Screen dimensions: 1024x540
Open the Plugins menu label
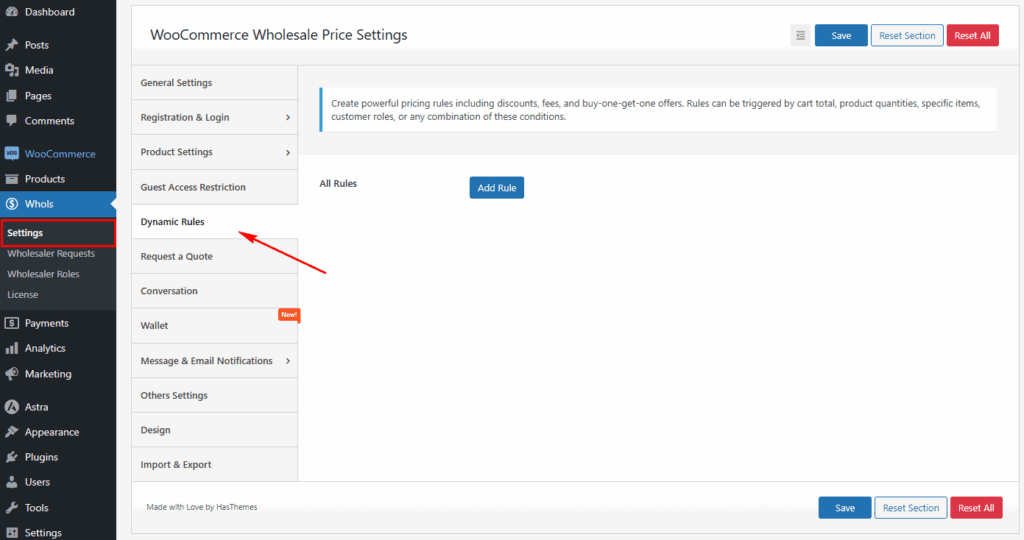click(x=41, y=457)
